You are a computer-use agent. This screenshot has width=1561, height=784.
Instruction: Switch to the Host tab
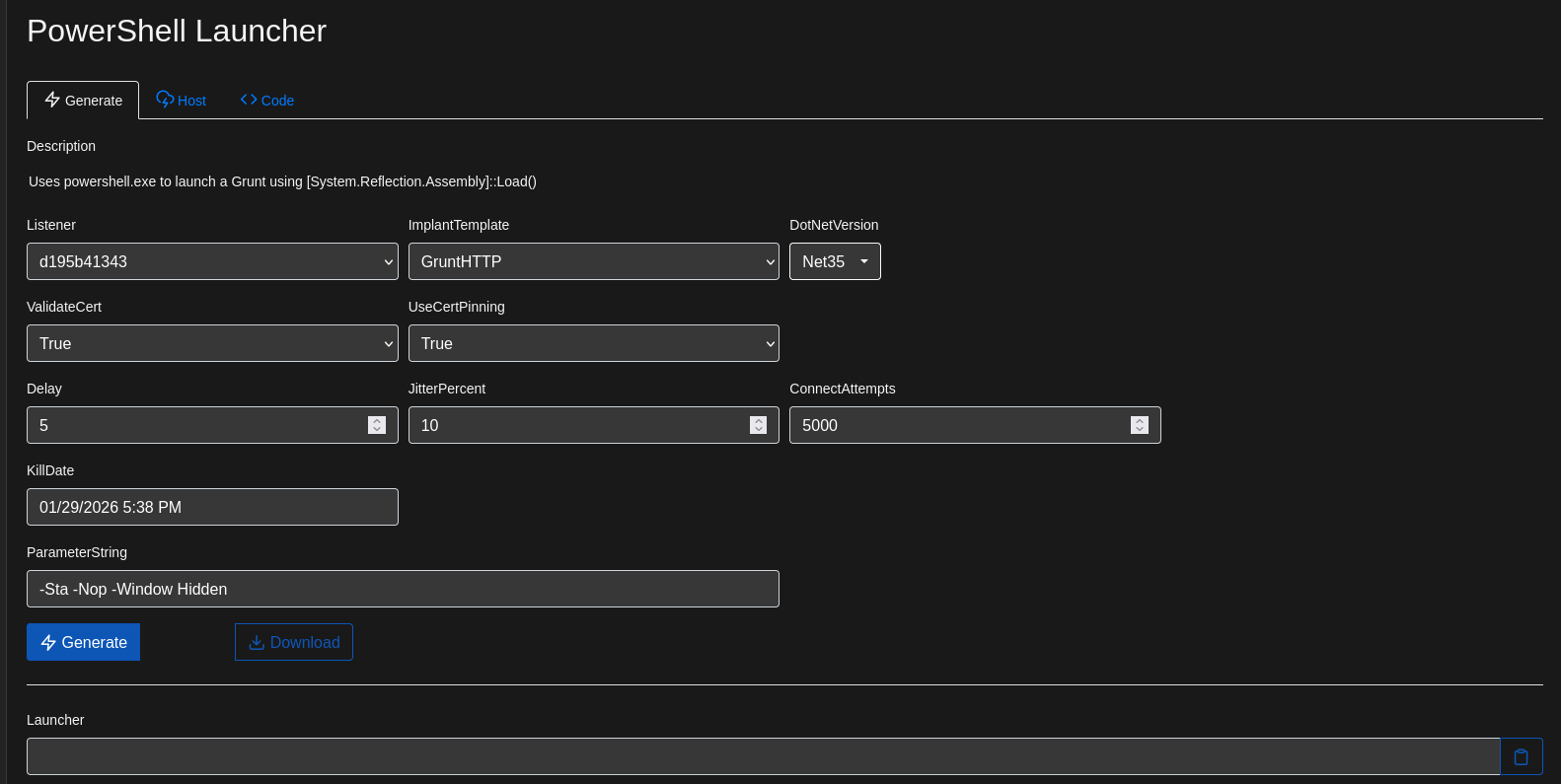point(182,101)
